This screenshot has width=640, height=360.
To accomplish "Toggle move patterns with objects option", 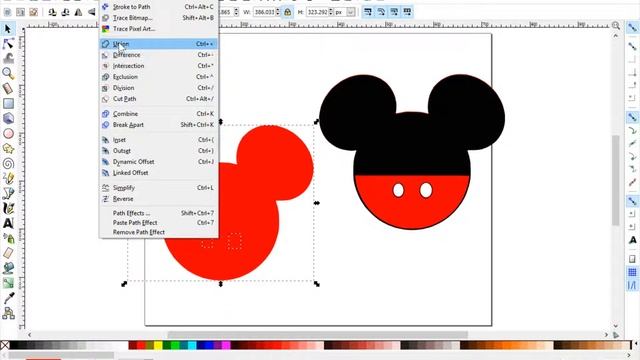I will pos(407,12).
